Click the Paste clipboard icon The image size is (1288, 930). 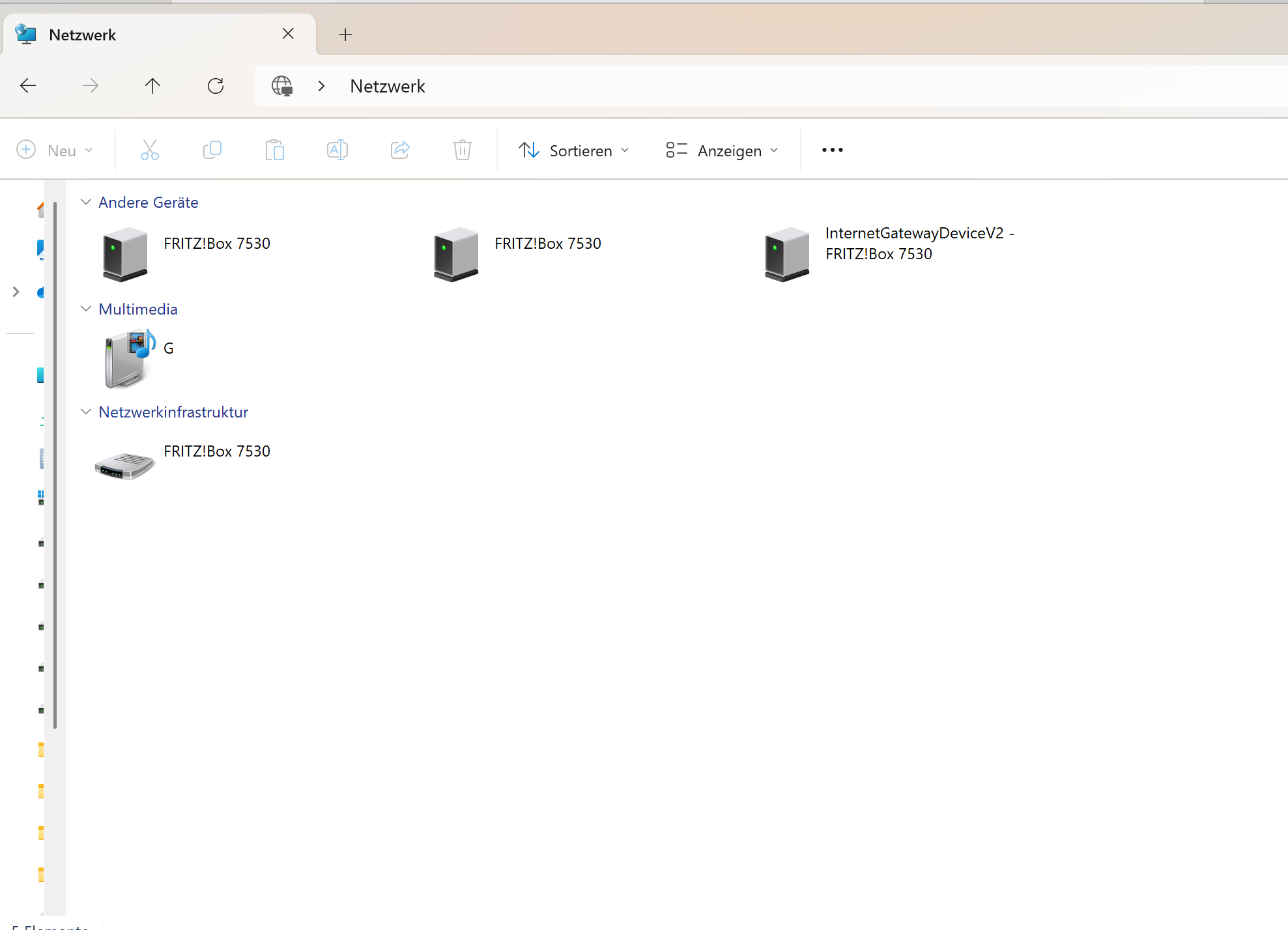(275, 150)
